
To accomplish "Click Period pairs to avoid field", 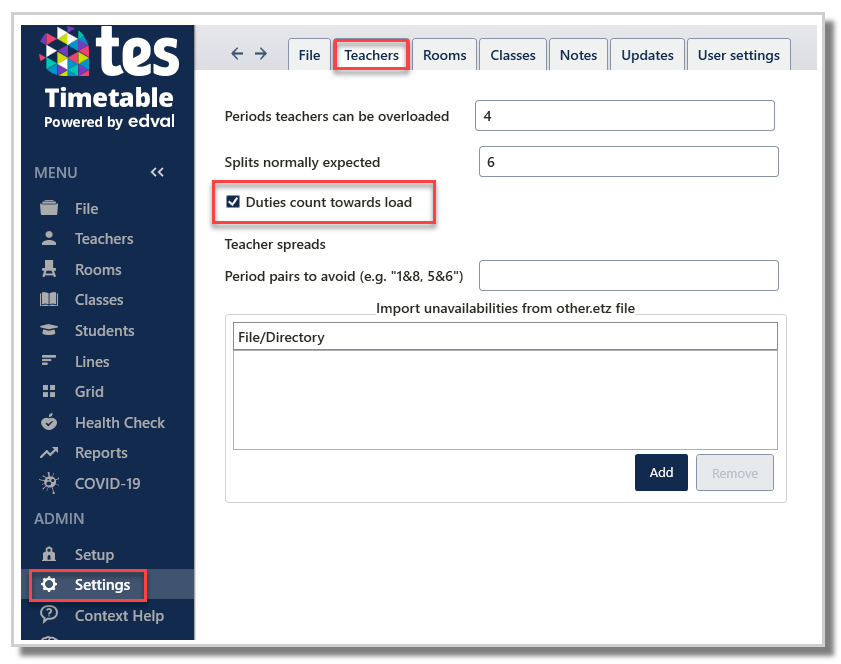I will [x=628, y=275].
